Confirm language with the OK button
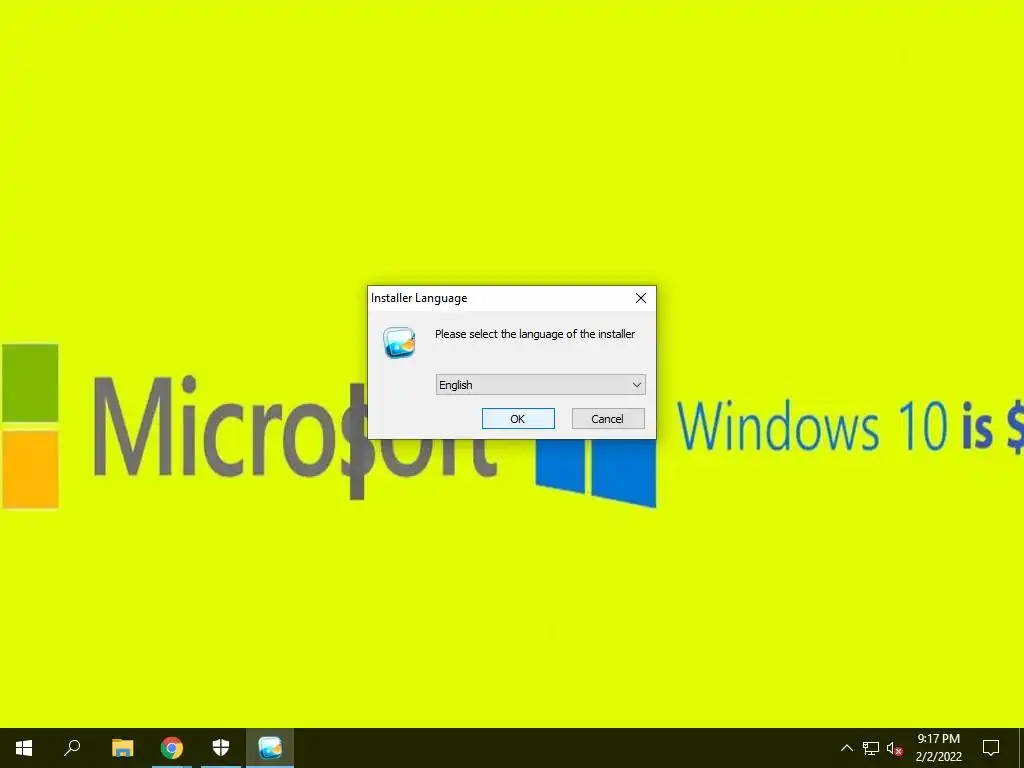 518,419
